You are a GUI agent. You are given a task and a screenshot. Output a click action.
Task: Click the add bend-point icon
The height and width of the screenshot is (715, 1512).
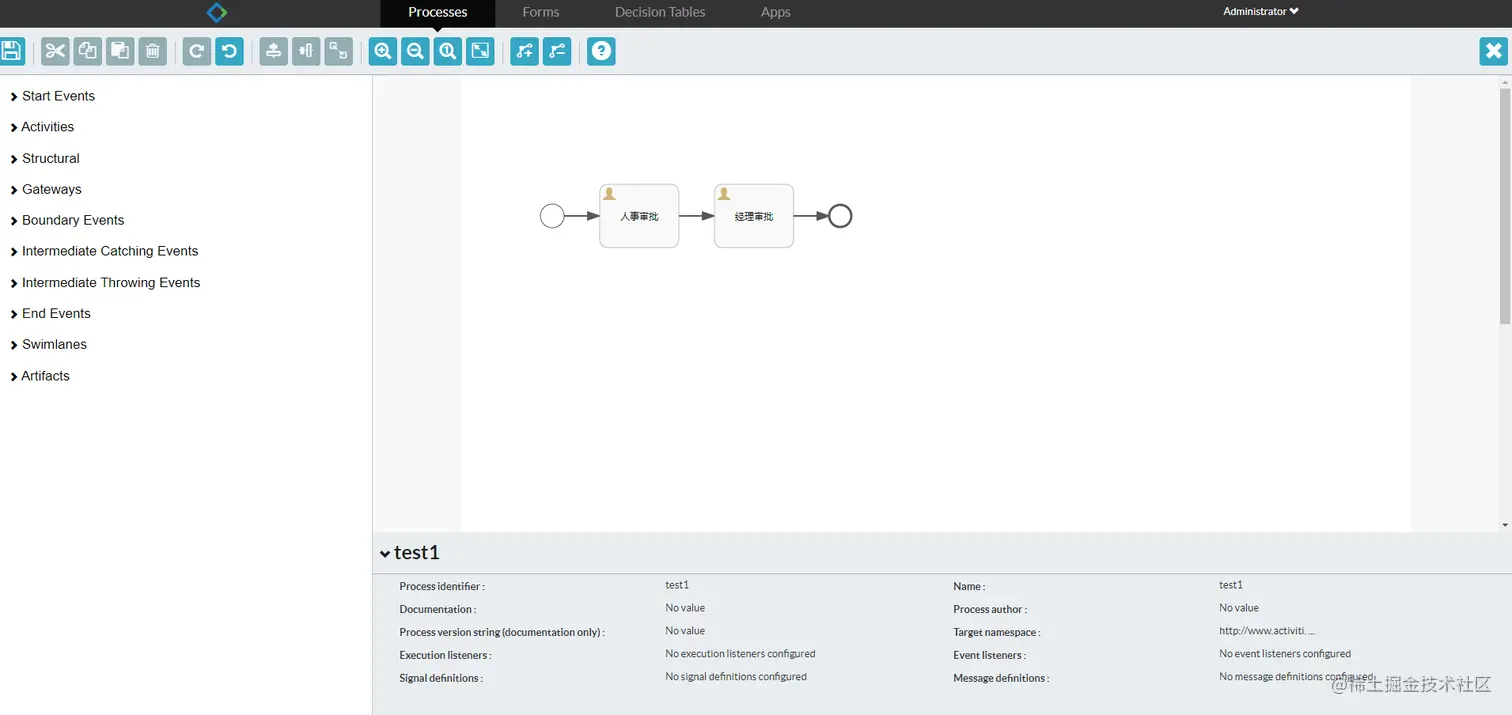click(x=525, y=51)
